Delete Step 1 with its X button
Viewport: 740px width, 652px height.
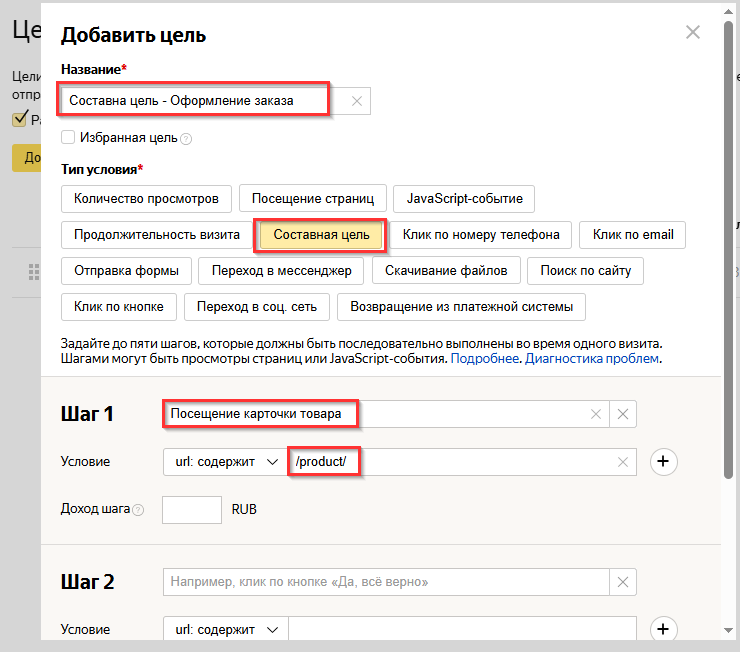click(623, 413)
